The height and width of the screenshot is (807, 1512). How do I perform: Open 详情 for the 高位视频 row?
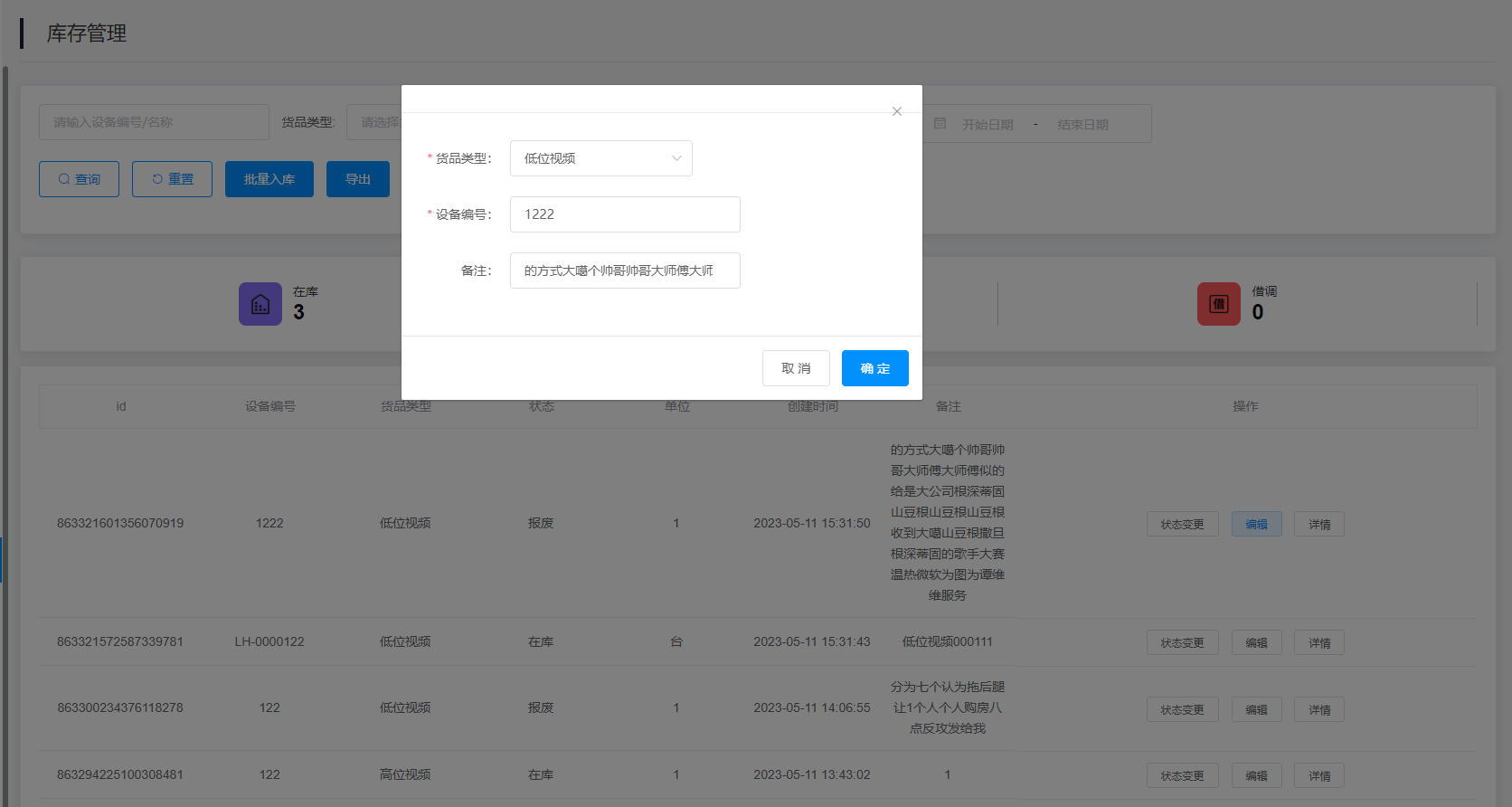tap(1318, 775)
